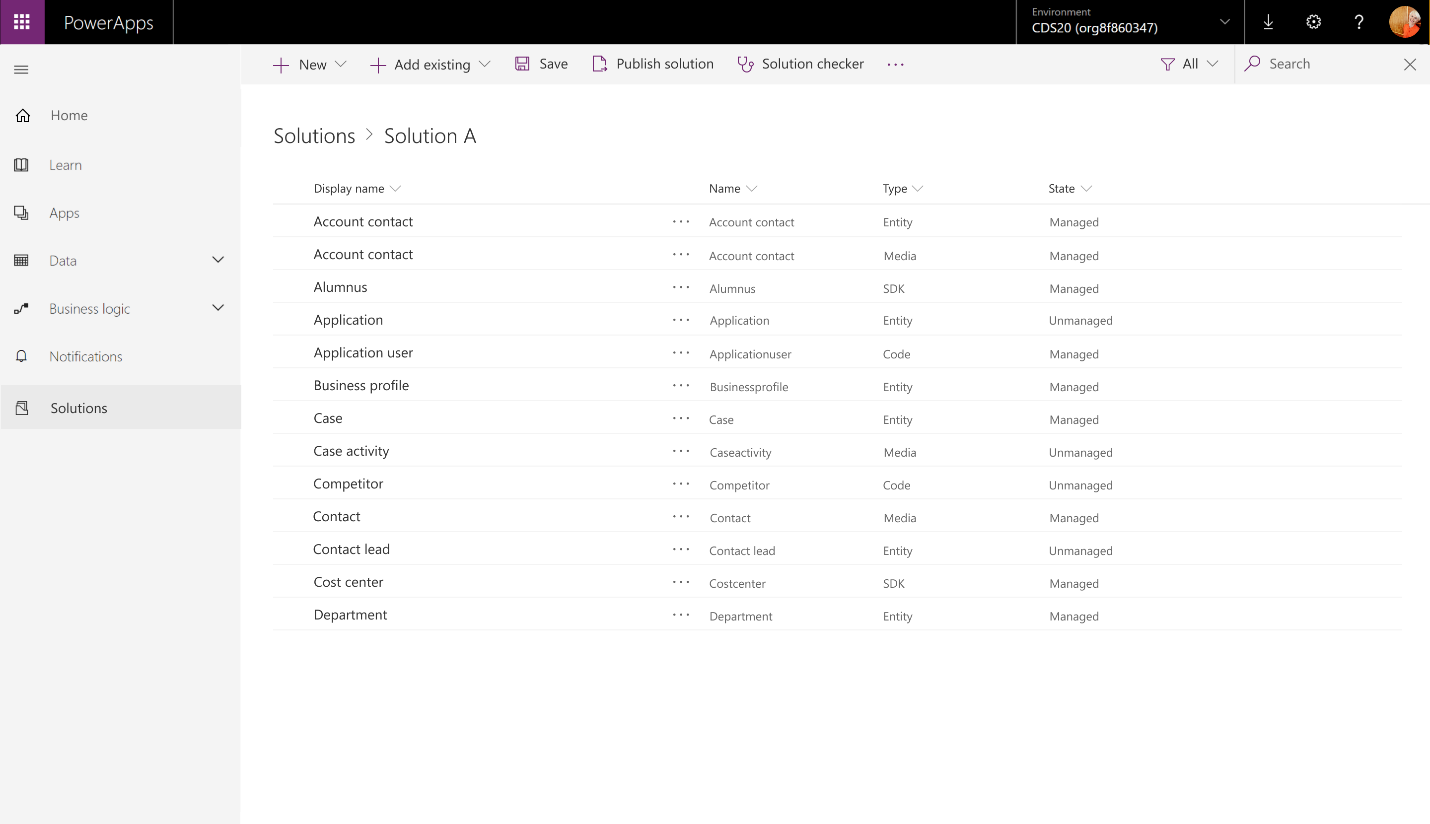Switch environment using Environment picker
1430x824 pixels.
[x=1130, y=22]
